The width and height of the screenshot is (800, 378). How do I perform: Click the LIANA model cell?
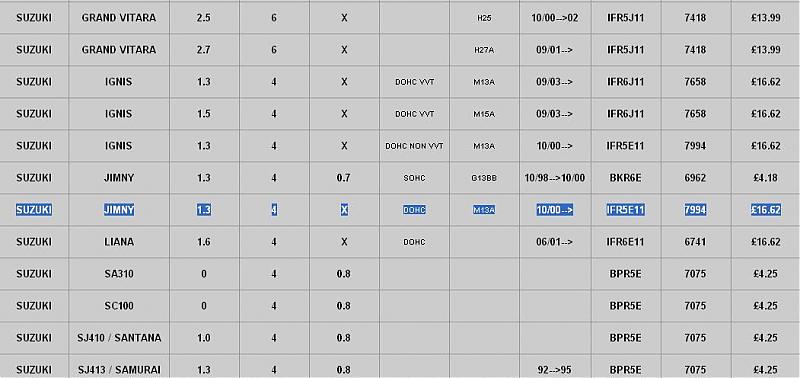tap(119, 242)
